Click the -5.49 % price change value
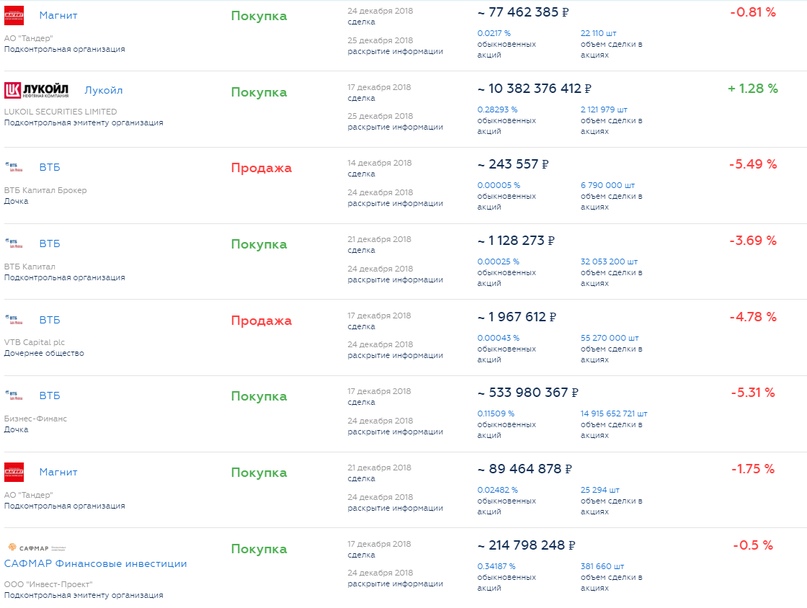The height and width of the screenshot is (608, 807). [x=753, y=164]
